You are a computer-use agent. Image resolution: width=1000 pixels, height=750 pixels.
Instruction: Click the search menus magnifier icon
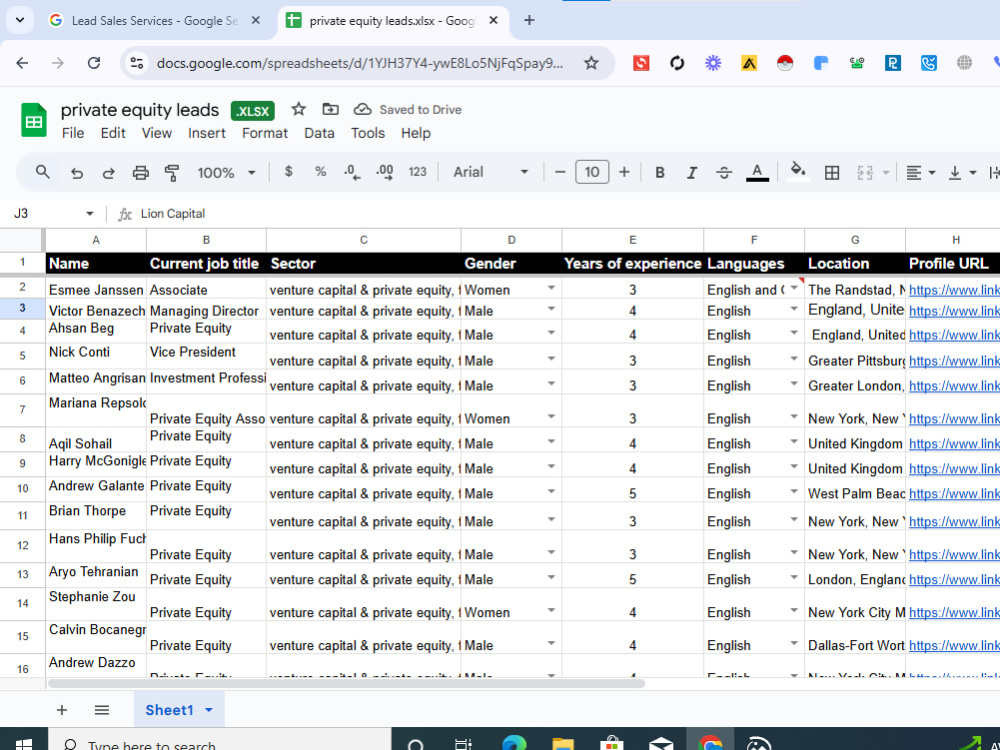43,172
